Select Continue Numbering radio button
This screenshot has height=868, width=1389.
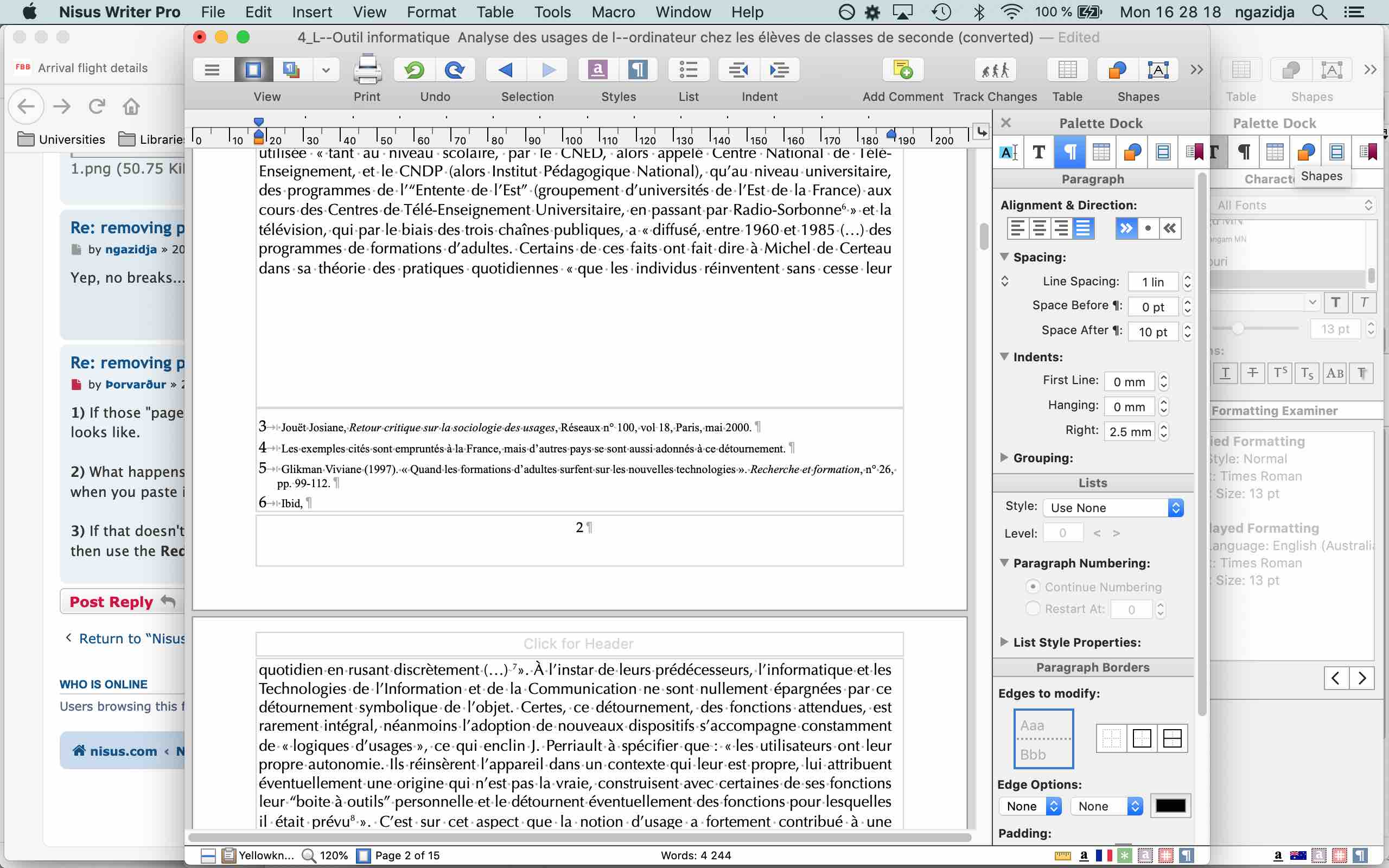point(1033,586)
